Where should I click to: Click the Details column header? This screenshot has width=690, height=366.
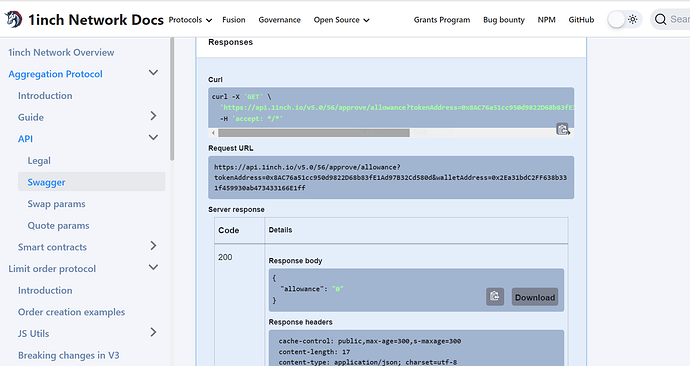tap(280, 230)
